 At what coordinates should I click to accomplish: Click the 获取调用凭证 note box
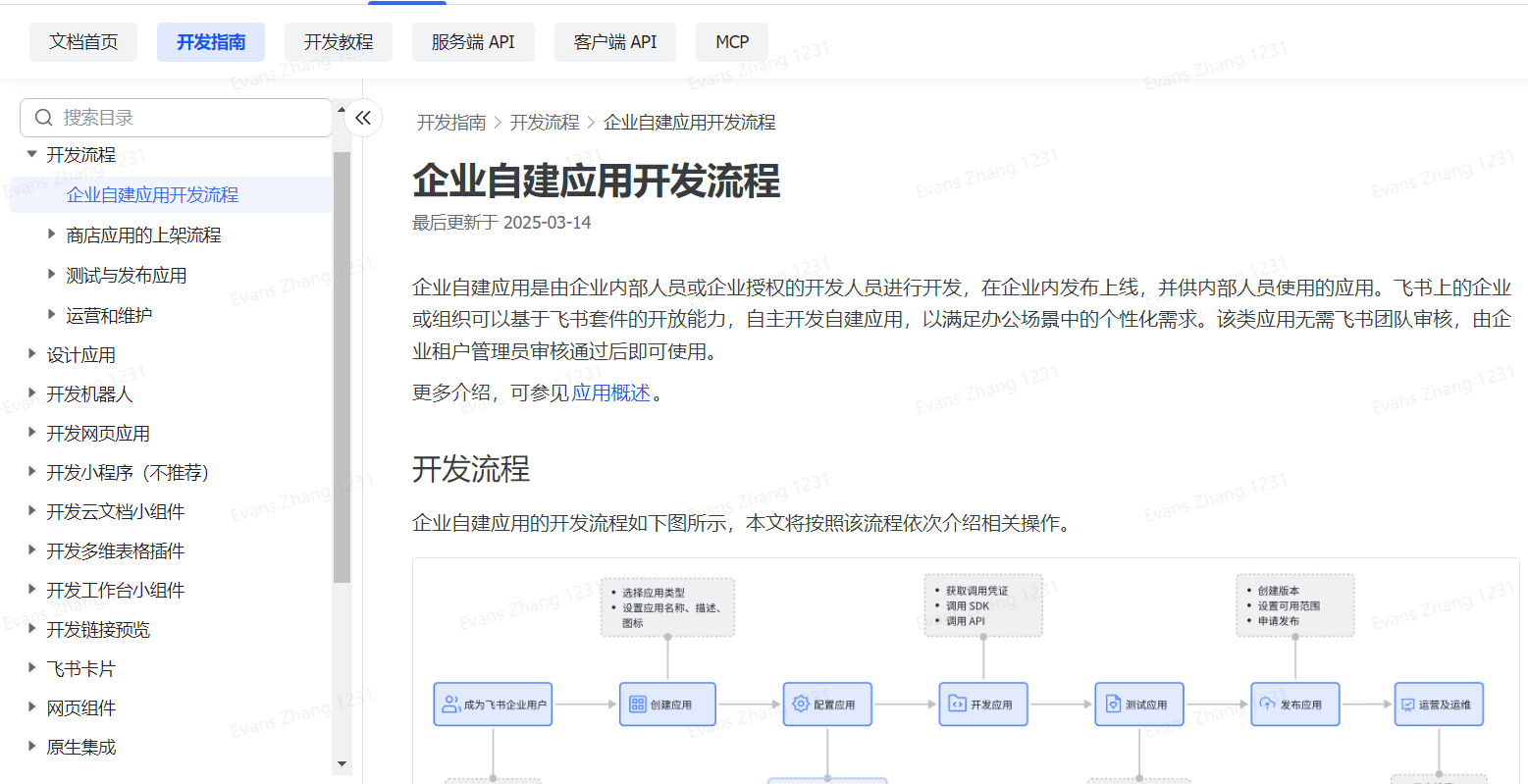click(983, 605)
